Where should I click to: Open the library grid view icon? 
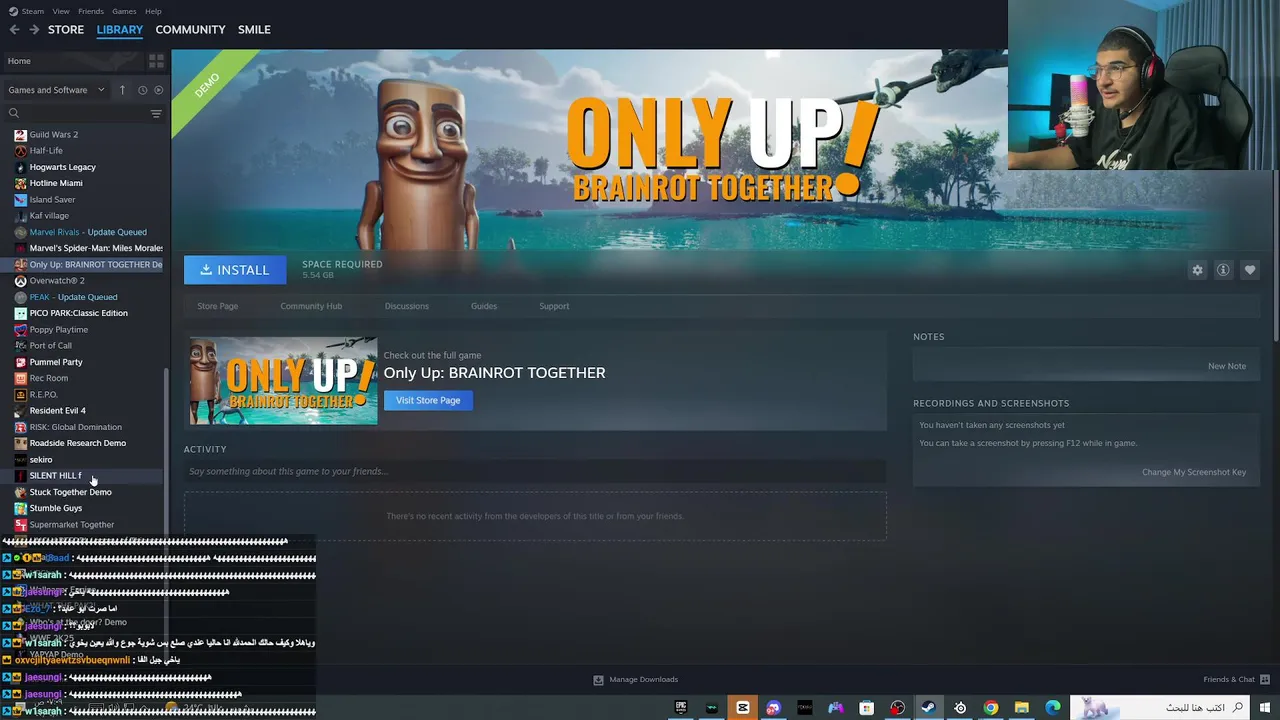(x=156, y=61)
